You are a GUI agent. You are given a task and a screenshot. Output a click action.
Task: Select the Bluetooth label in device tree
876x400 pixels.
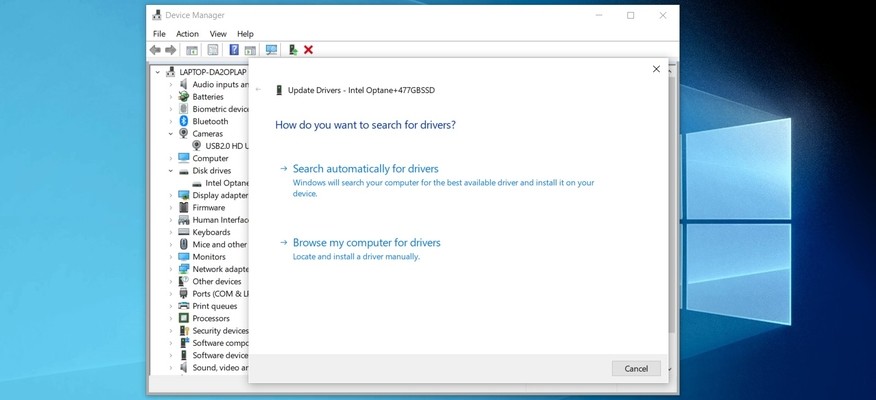[x=210, y=121]
